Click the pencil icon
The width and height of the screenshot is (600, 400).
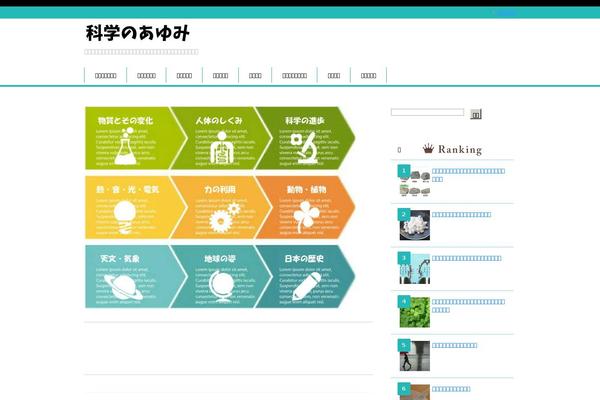[x=307, y=286]
